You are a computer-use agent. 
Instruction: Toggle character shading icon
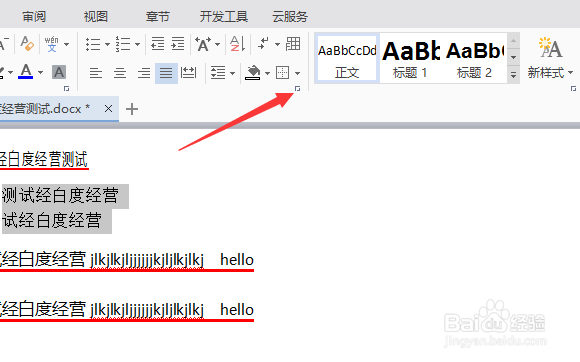pos(59,72)
